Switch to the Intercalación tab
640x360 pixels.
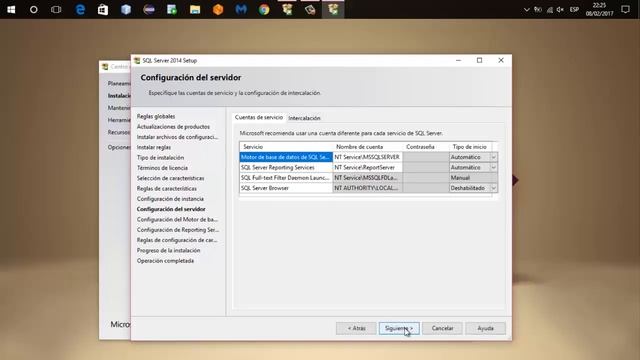pyautogui.click(x=304, y=118)
